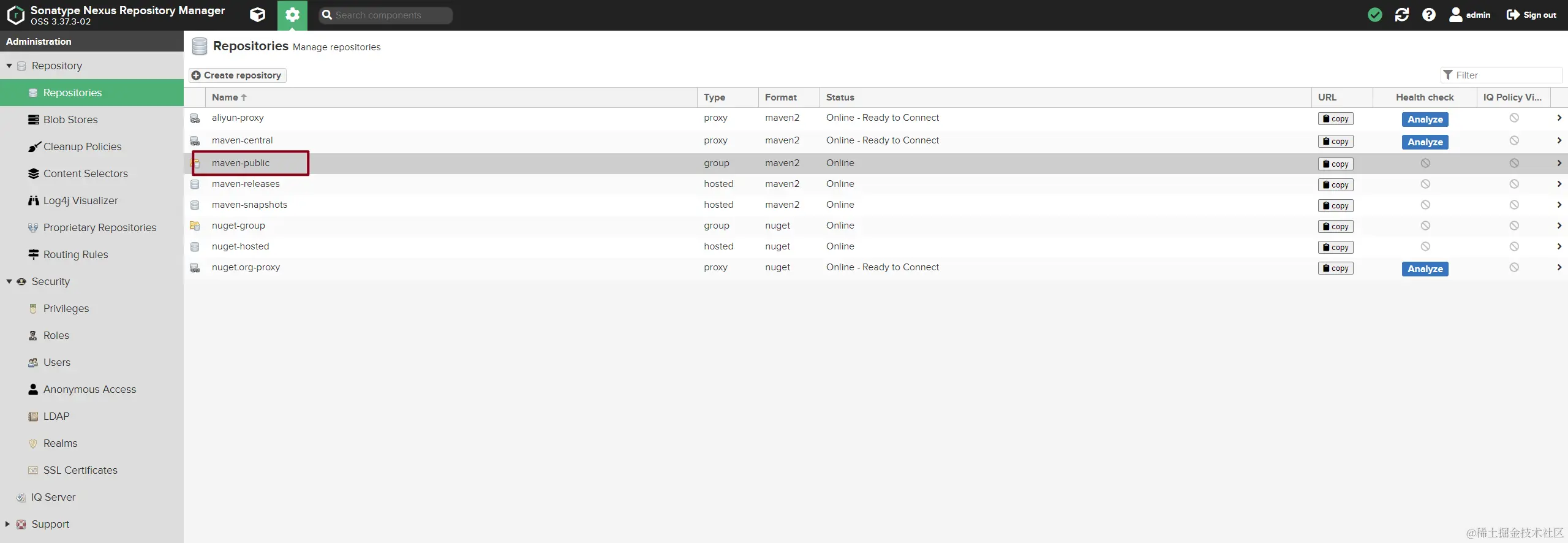Screen dimensions: 1568x543
Task: Sign out of Nexus
Action: click(1531, 15)
